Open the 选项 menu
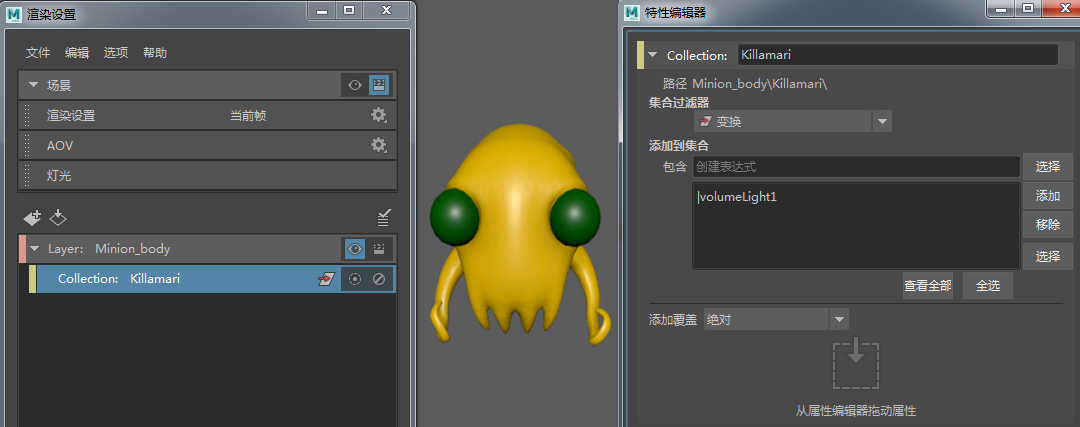This screenshot has width=1080, height=427. 116,53
